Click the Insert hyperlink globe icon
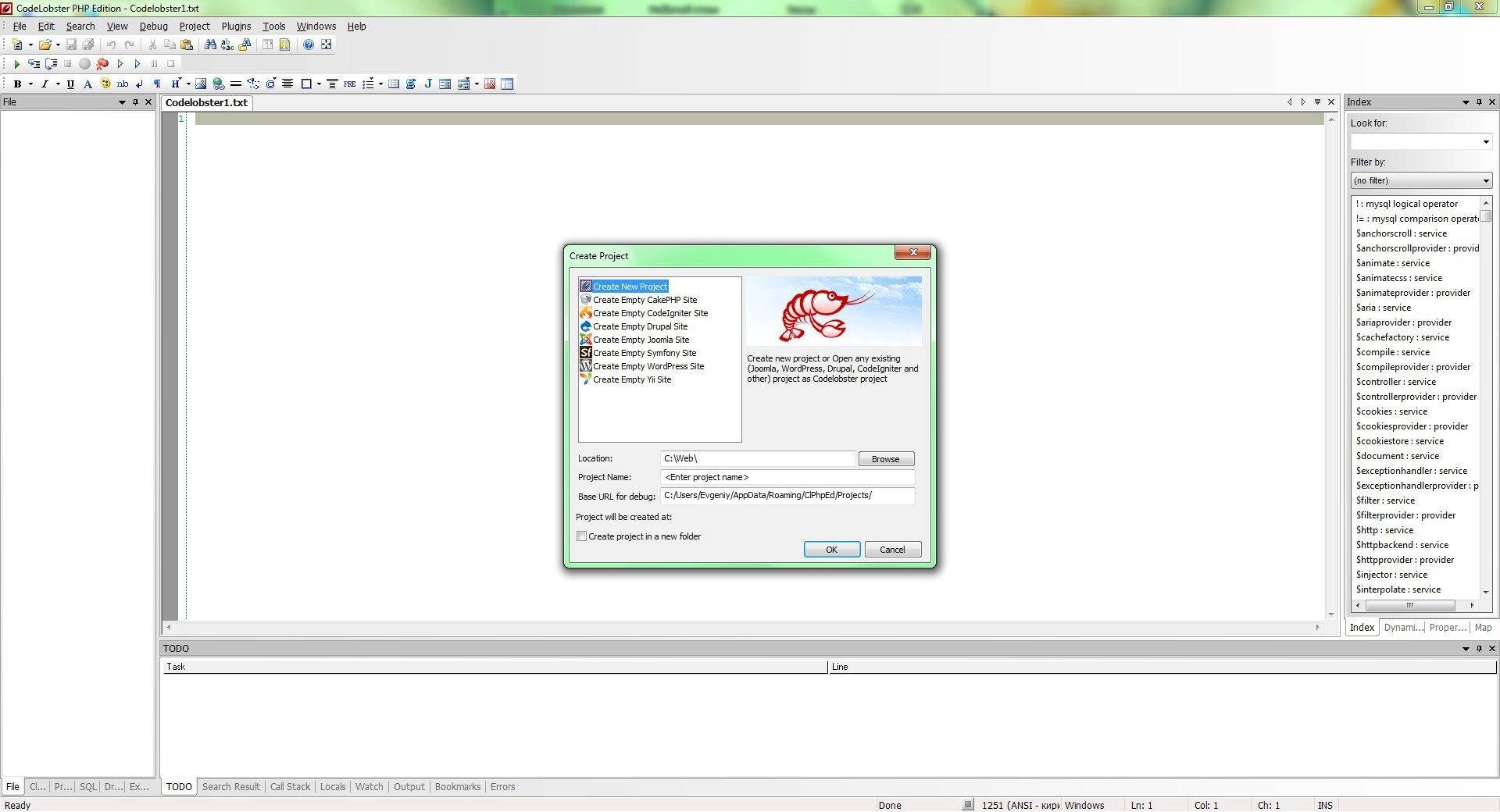This screenshot has width=1500, height=812. click(x=219, y=84)
